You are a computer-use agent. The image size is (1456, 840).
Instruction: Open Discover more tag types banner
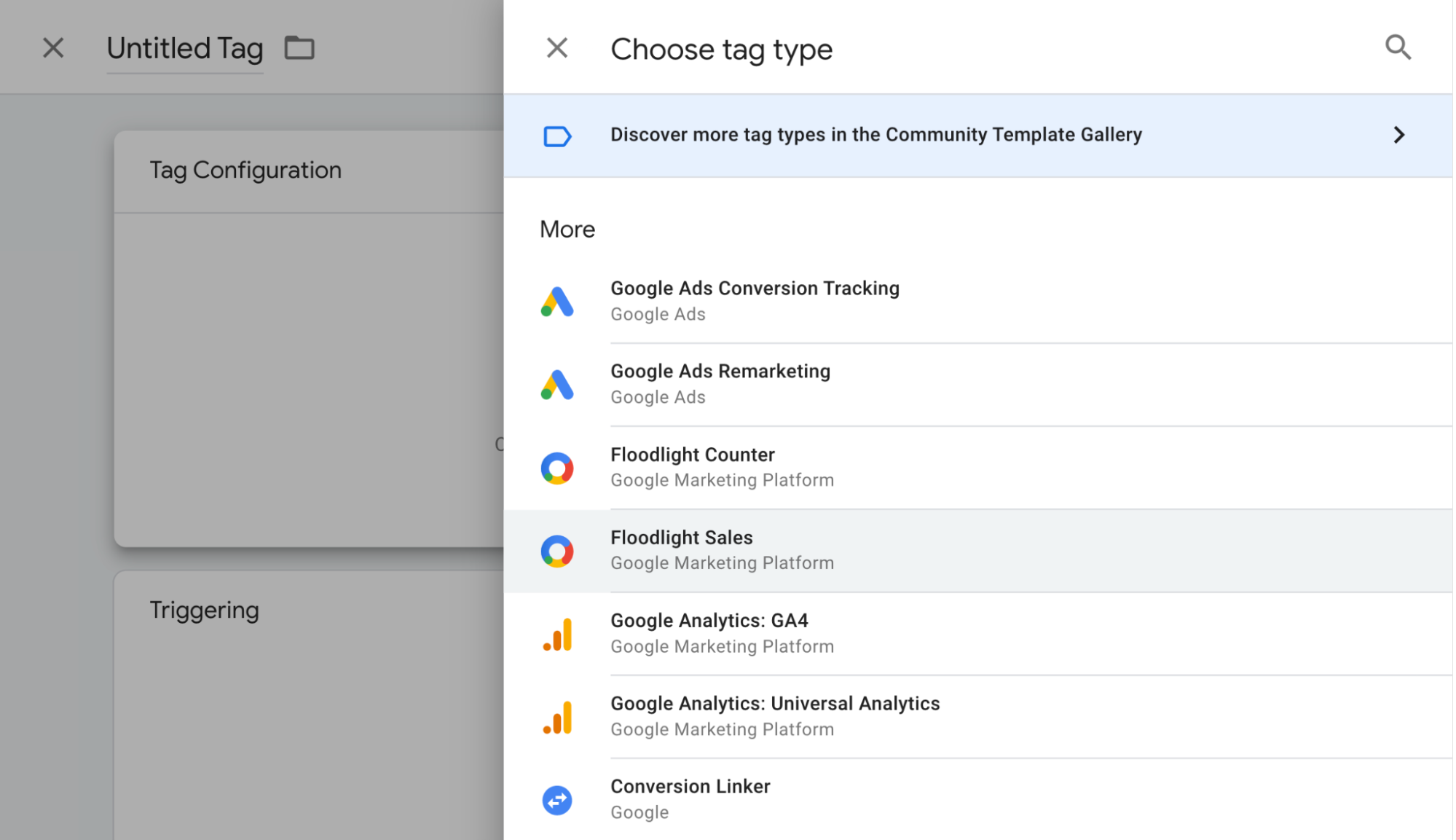pos(875,135)
